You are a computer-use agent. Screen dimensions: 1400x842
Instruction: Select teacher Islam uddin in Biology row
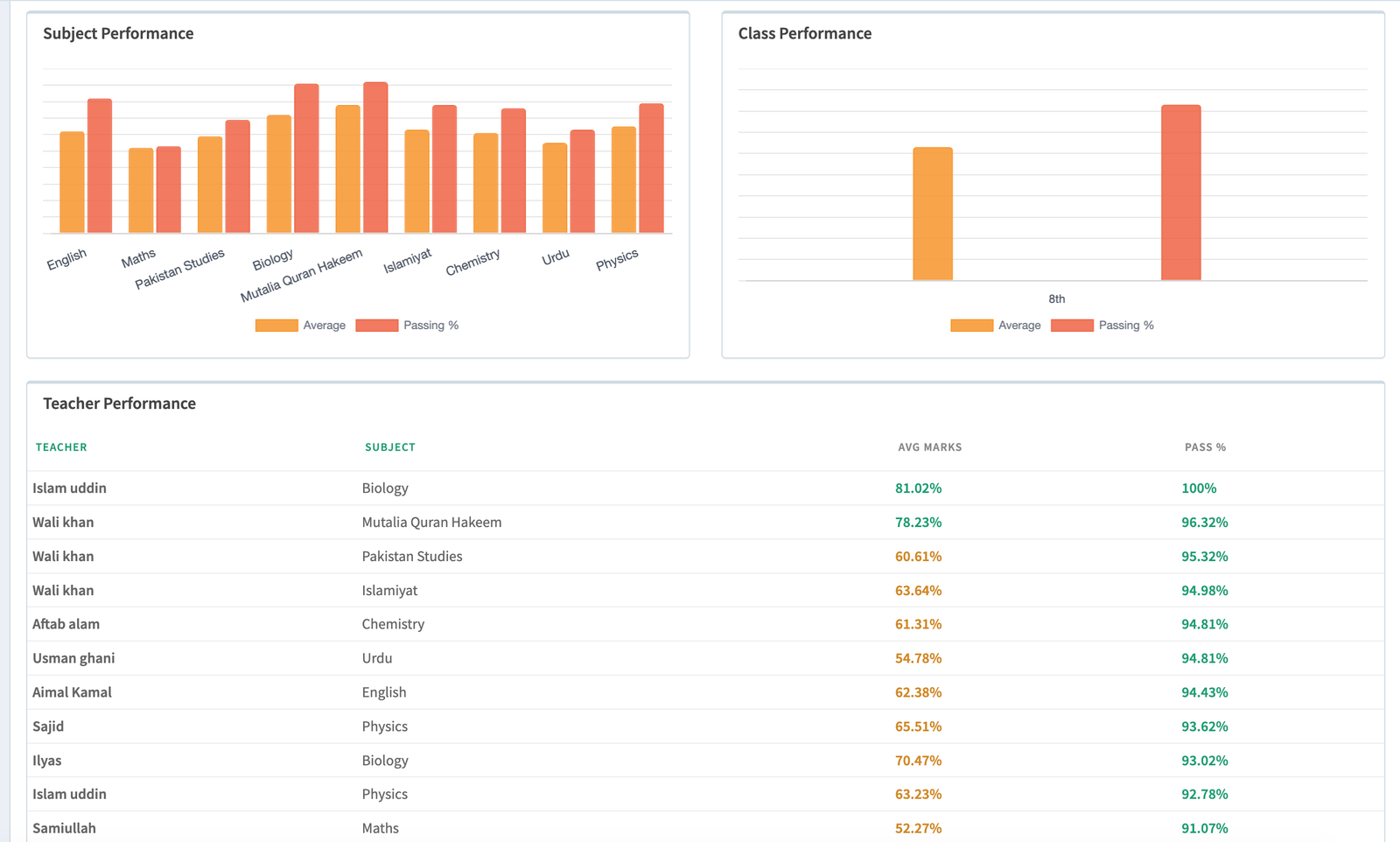[70, 488]
